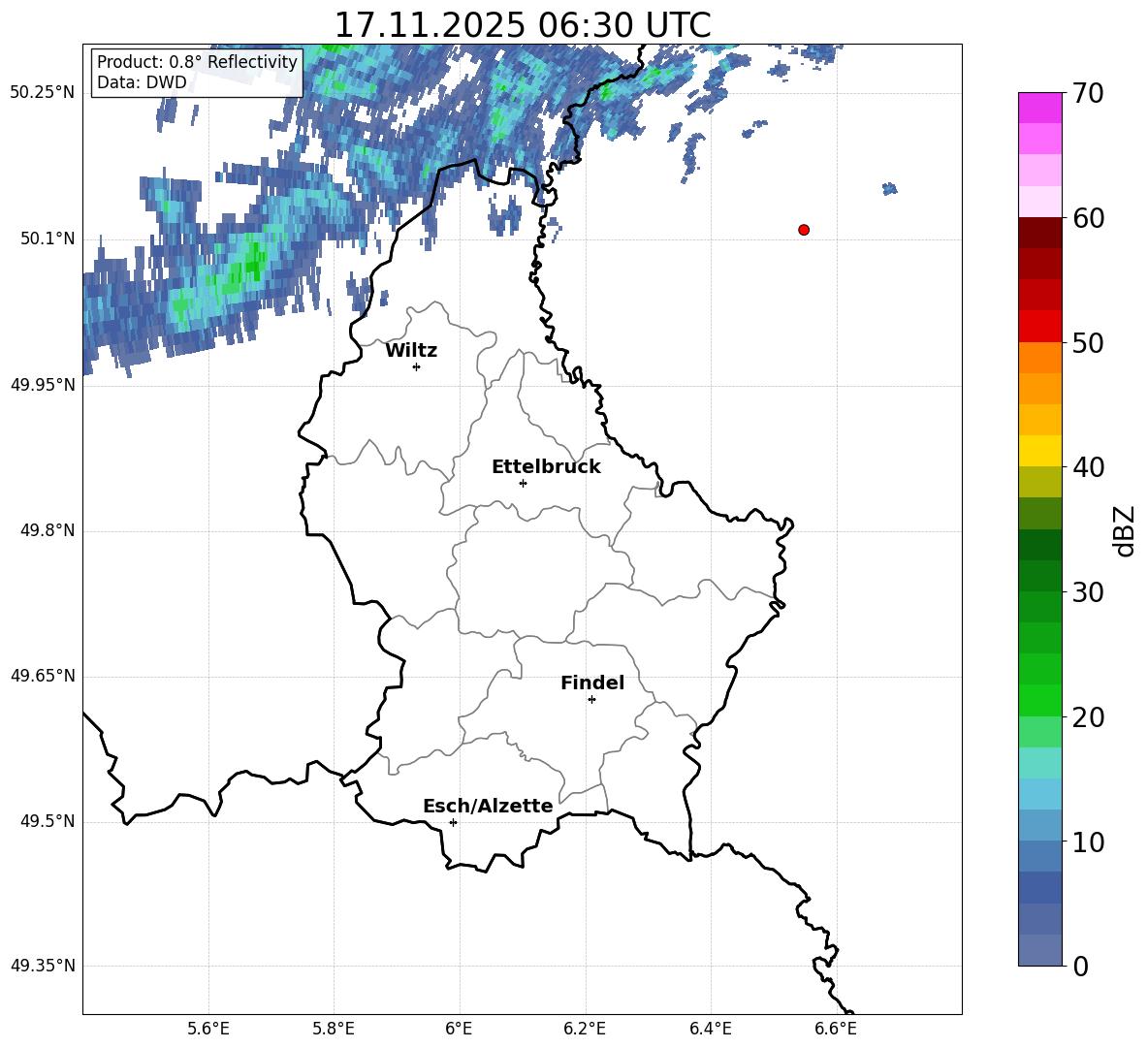This screenshot has width=1148, height=1048.
Task: Click the Wiltz label
Action: (x=411, y=351)
